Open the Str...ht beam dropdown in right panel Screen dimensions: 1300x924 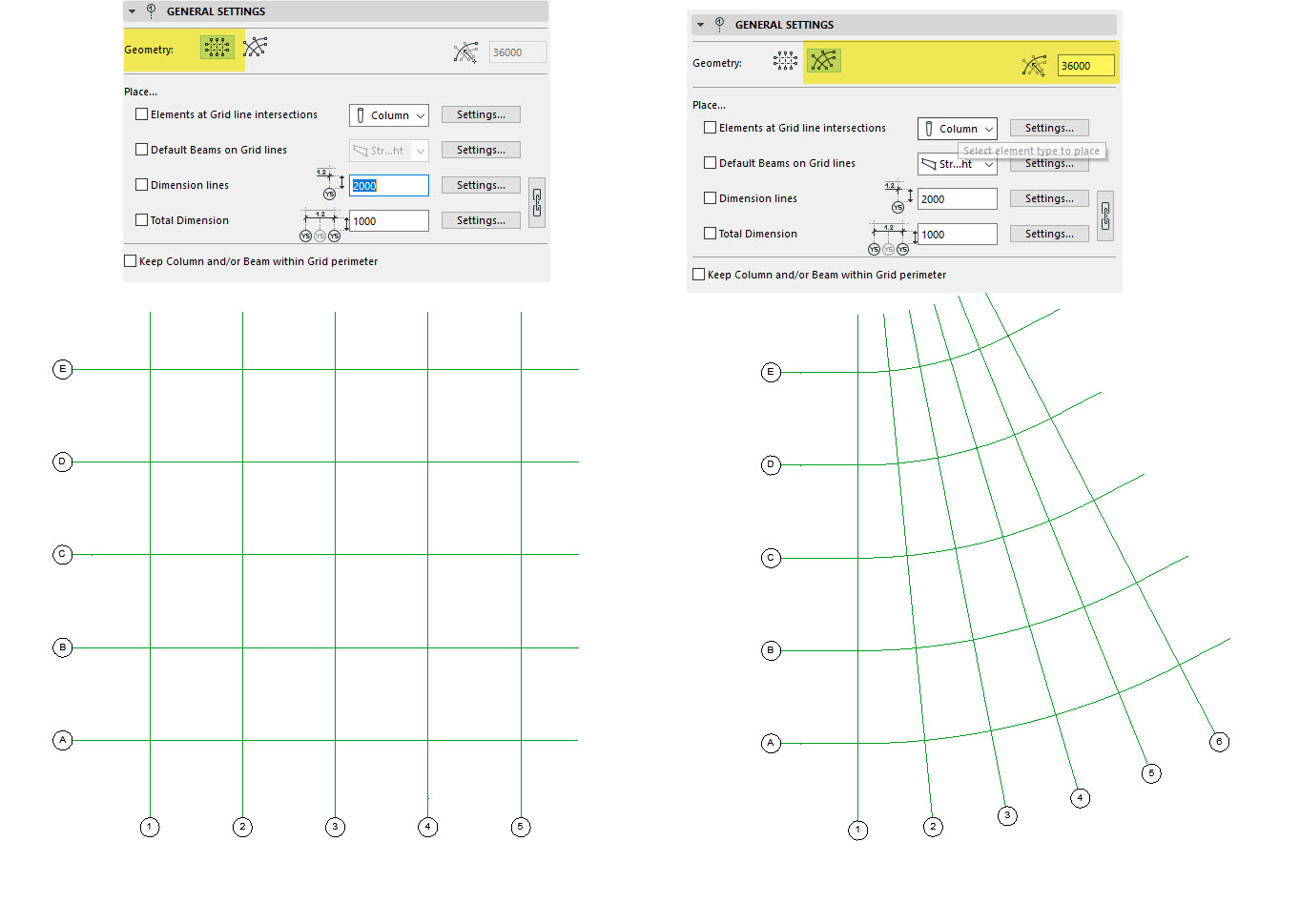tap(957, 164)
